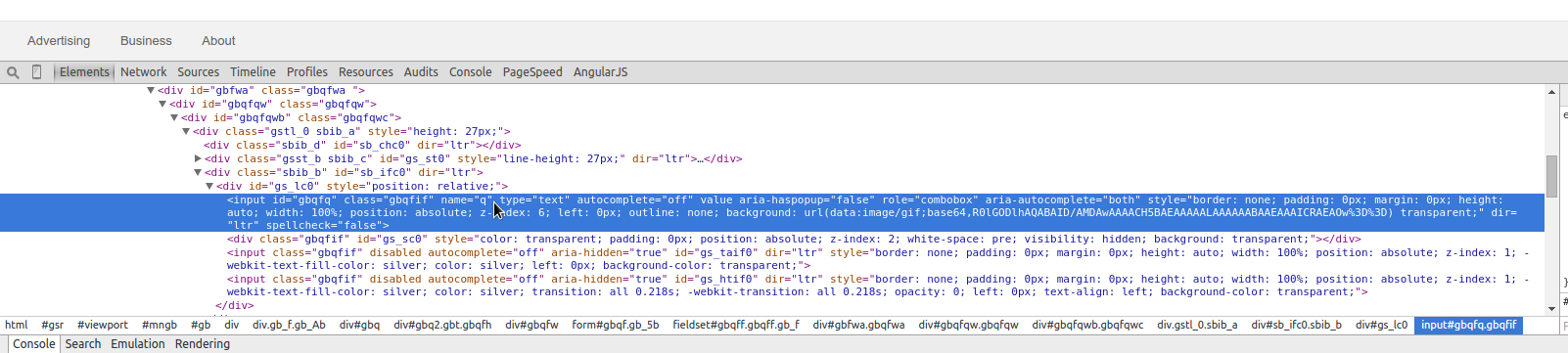Click #gsr breadcrumb
The height and width of the screenshot is (353, 1568).
coord(52,325)
